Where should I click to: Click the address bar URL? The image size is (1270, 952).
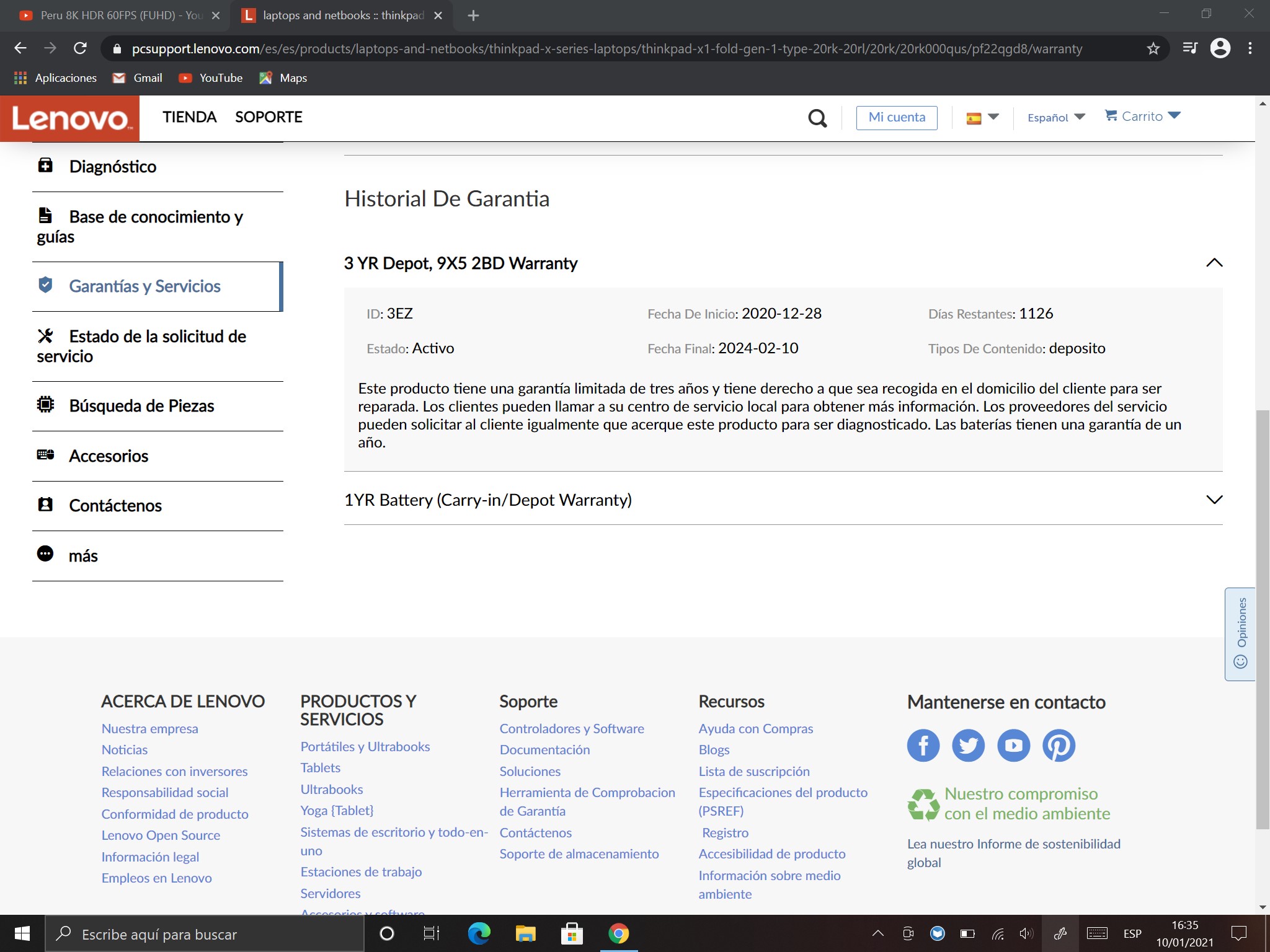(x=606, y=48)
